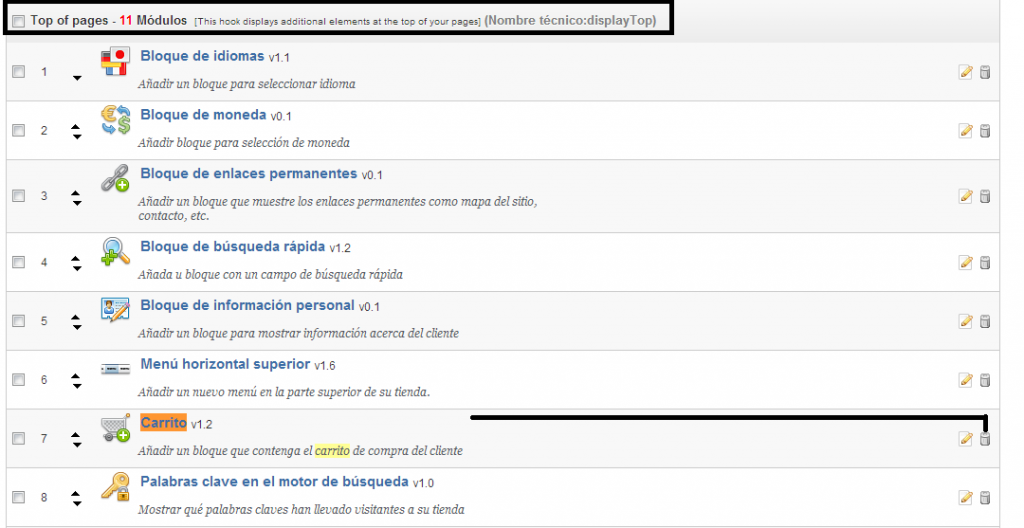Delete the Bloque de búsqueda rápida module
Image resolution: width=1024 pixels, height=528 pixels.
point(985,262)
